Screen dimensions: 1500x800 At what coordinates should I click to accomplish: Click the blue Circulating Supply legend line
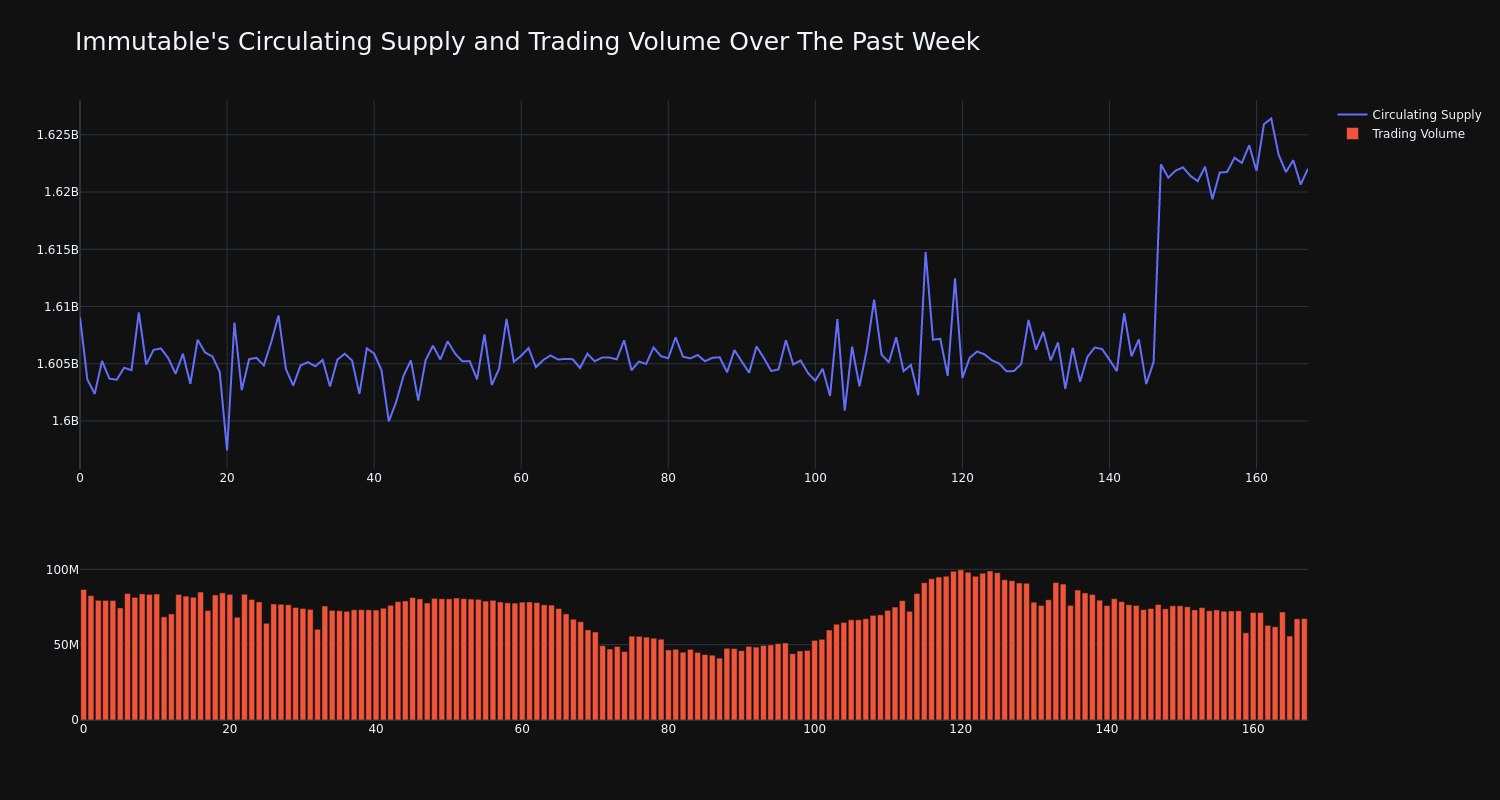[x=1352, y=115]
